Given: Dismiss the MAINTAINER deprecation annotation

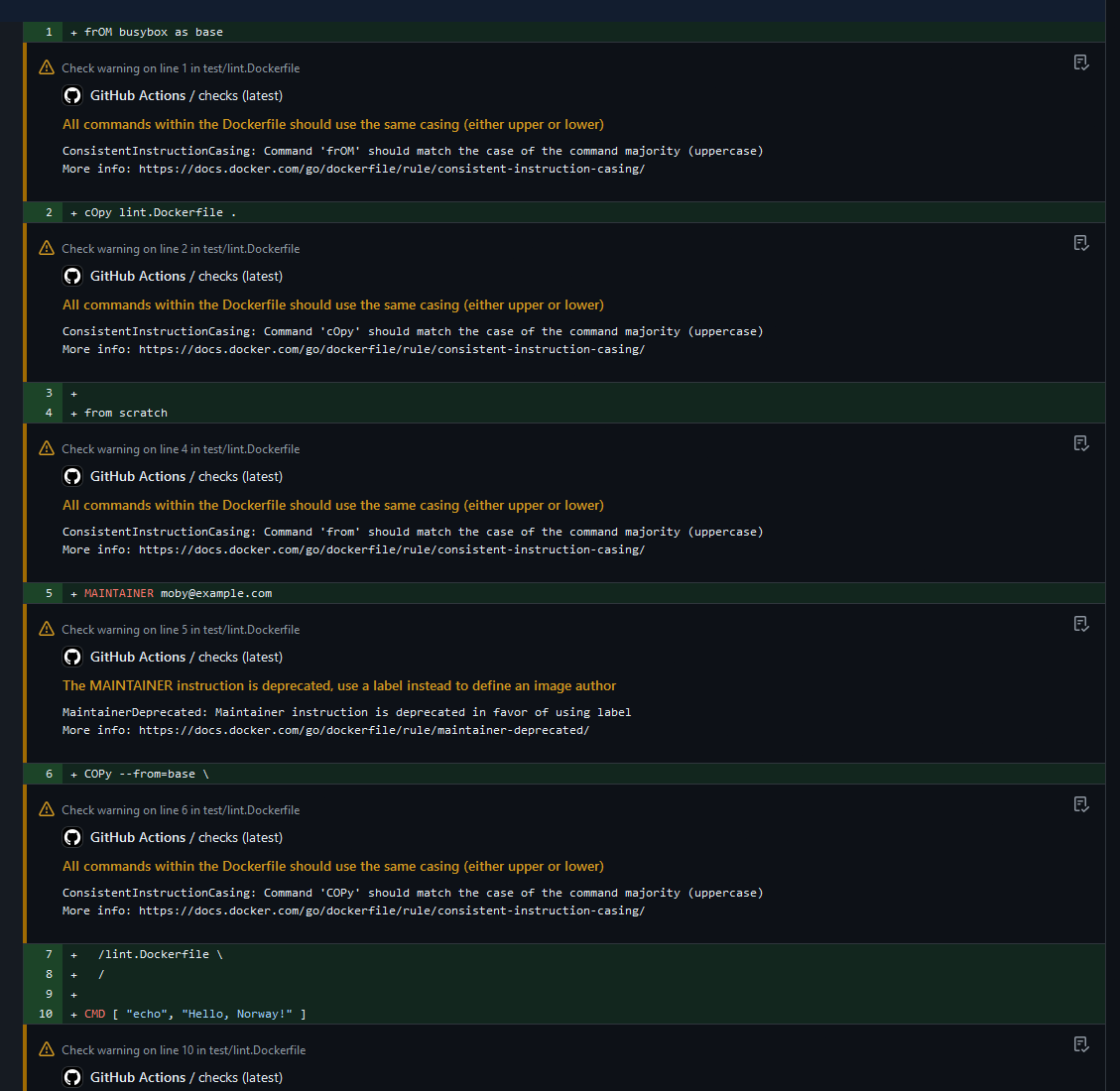Looking at the screenshot, I should click(x=1080, y=623).
